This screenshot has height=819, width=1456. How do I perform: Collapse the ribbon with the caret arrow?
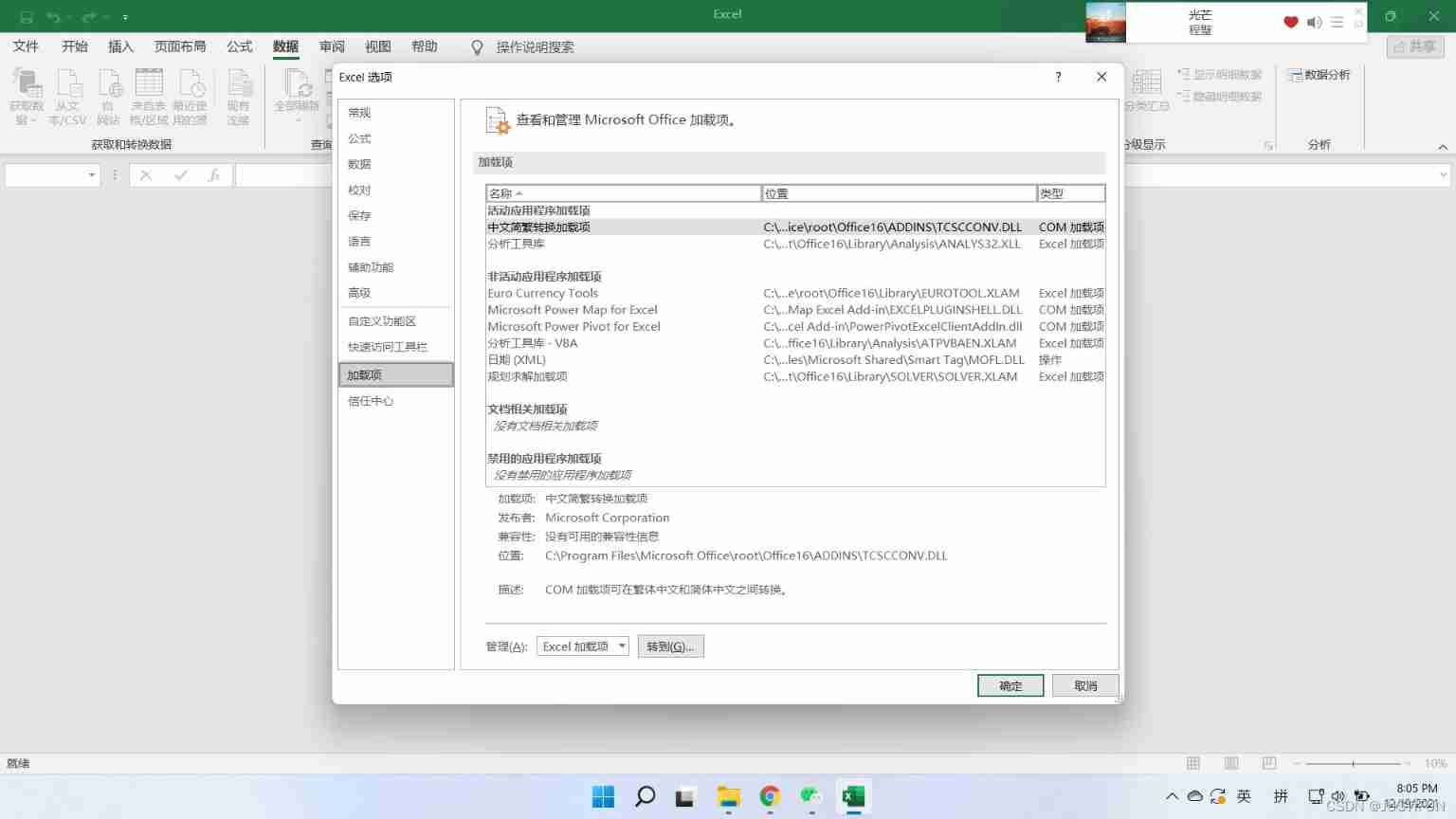pos(1443,147)
